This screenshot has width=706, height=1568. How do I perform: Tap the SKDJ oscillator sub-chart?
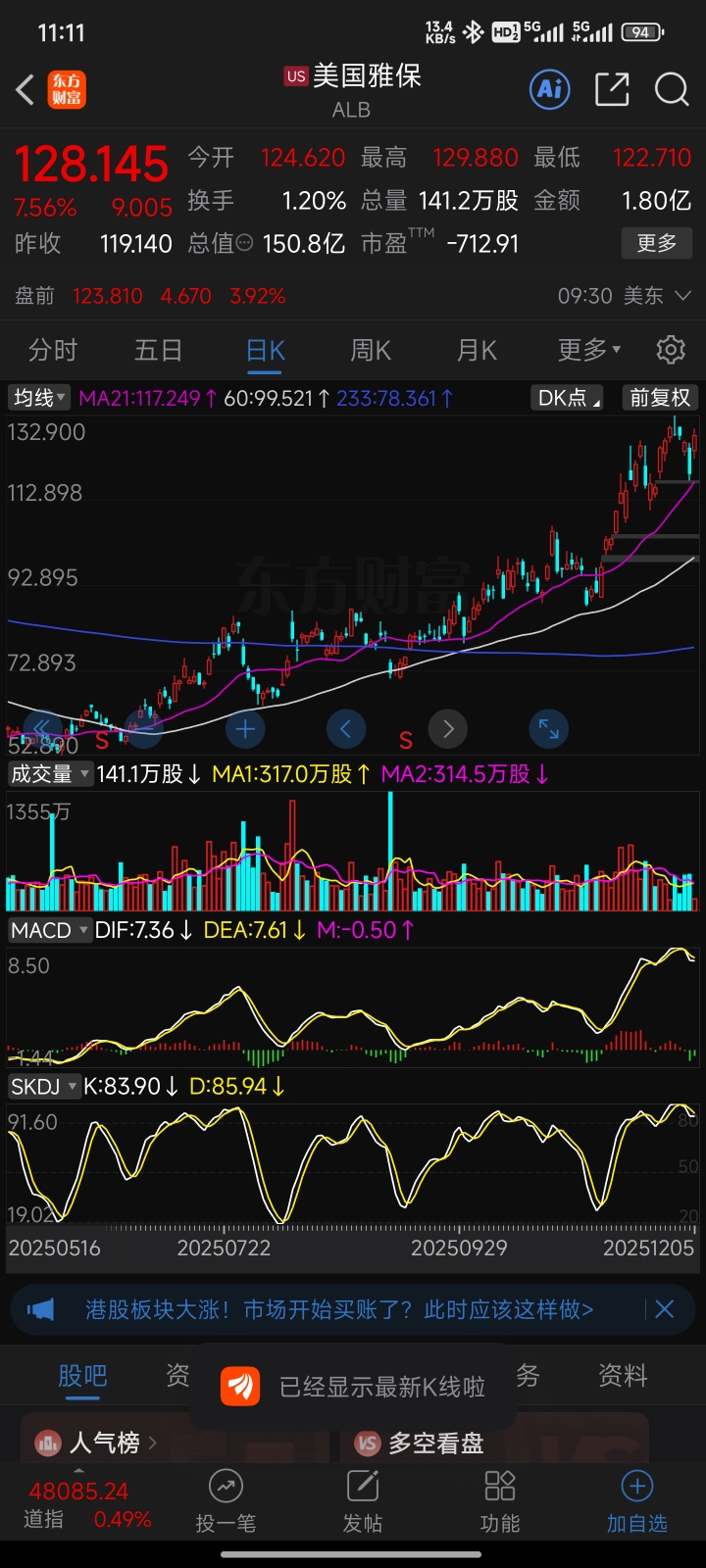353,1164
